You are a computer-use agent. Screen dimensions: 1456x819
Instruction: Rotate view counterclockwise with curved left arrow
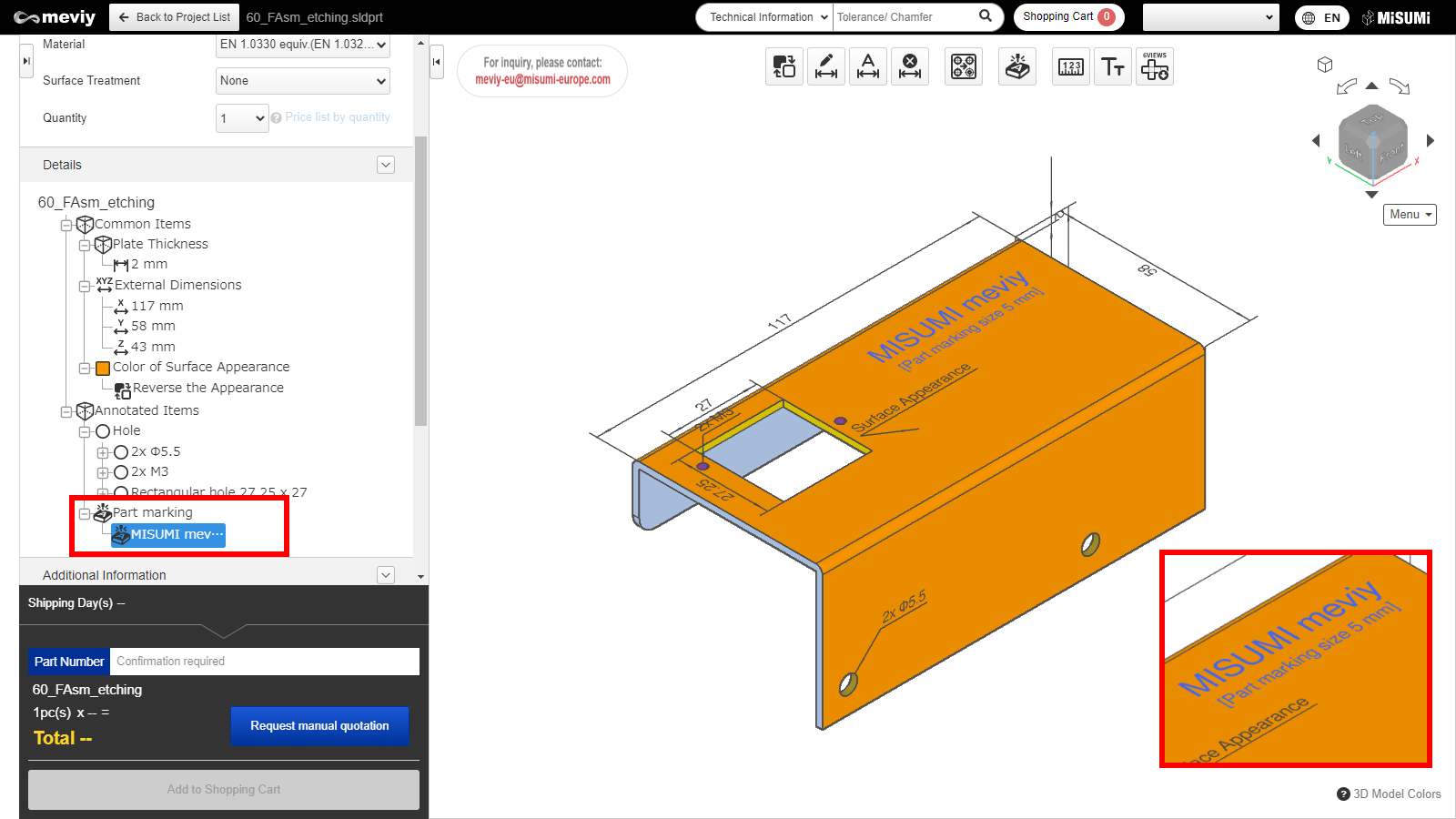[1347, 86]
